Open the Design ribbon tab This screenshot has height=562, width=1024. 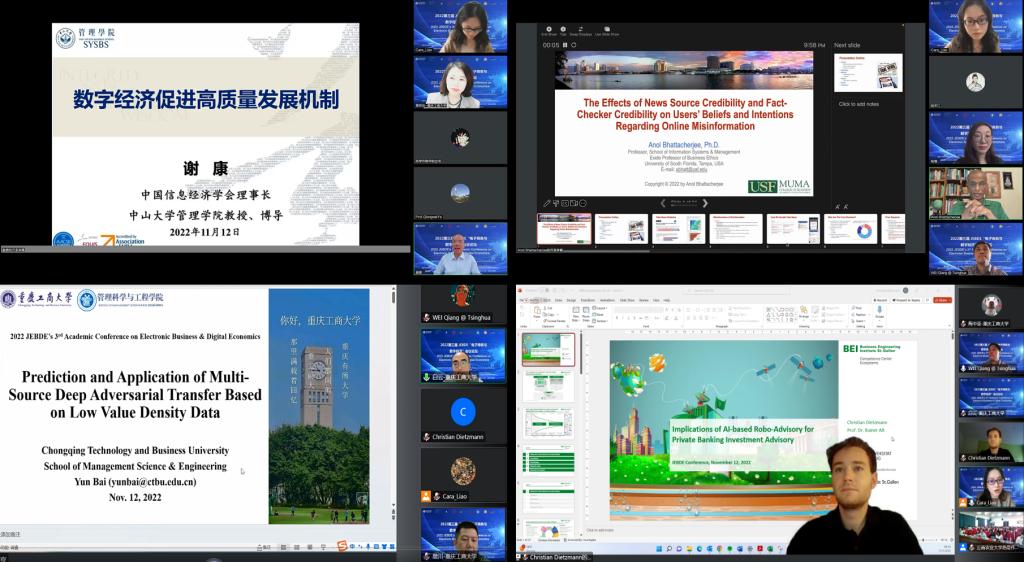click(x=569, y=299)
